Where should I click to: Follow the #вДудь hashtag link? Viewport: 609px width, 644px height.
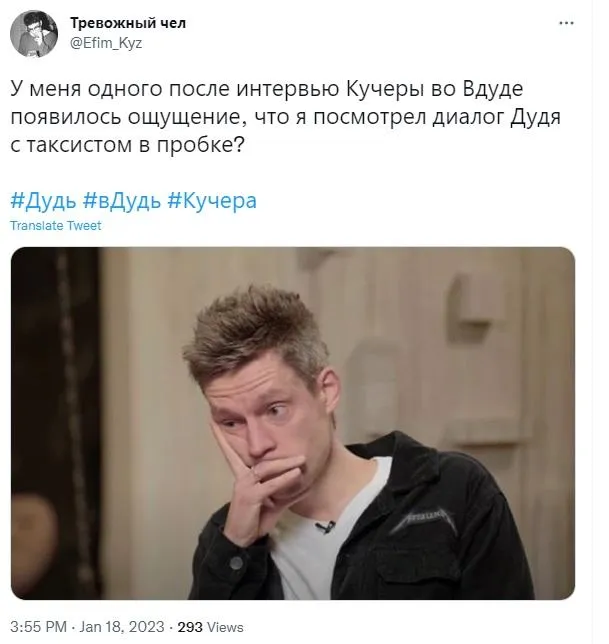click(122, 201)
